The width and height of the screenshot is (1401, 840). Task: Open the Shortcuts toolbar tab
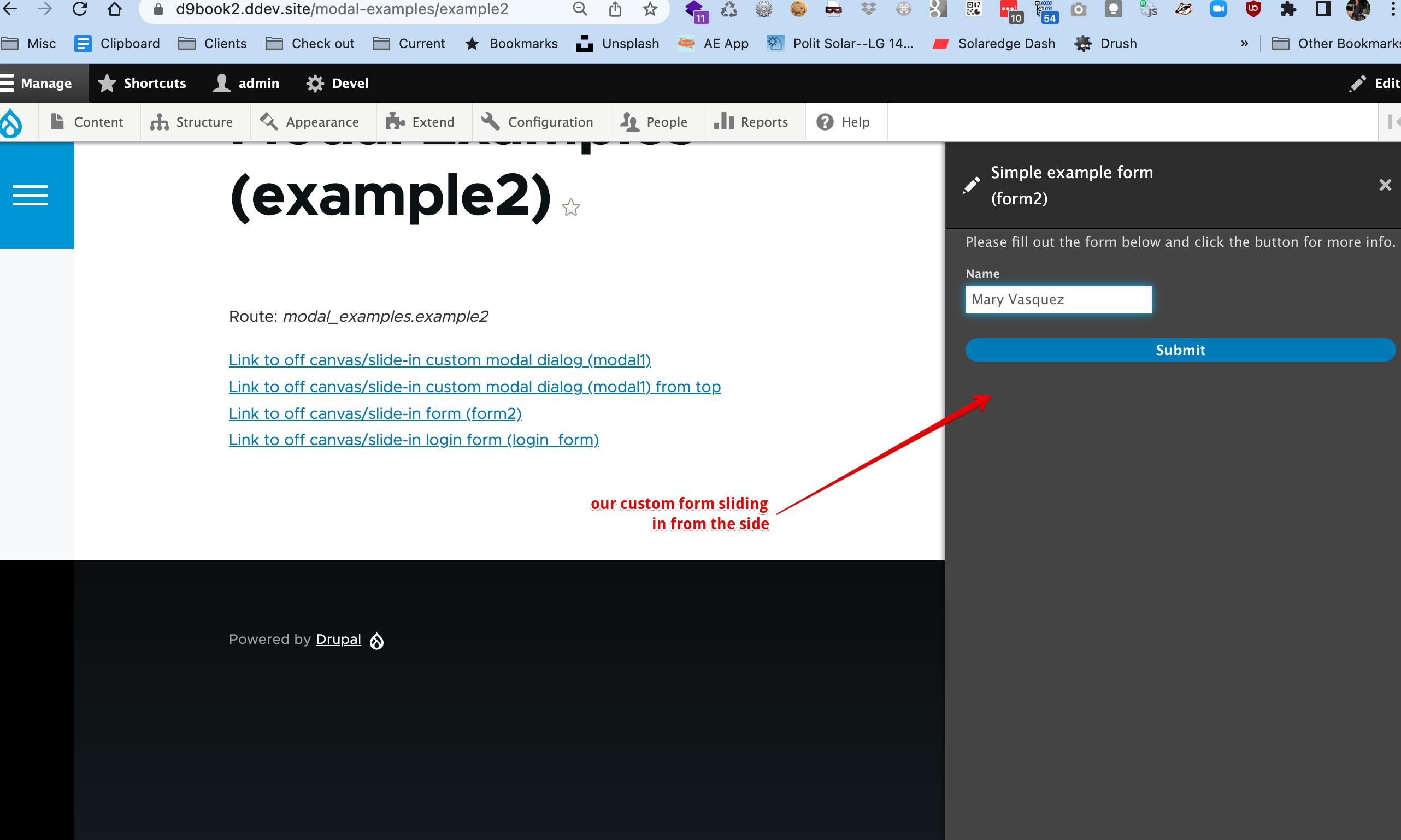tap(142, 83)
